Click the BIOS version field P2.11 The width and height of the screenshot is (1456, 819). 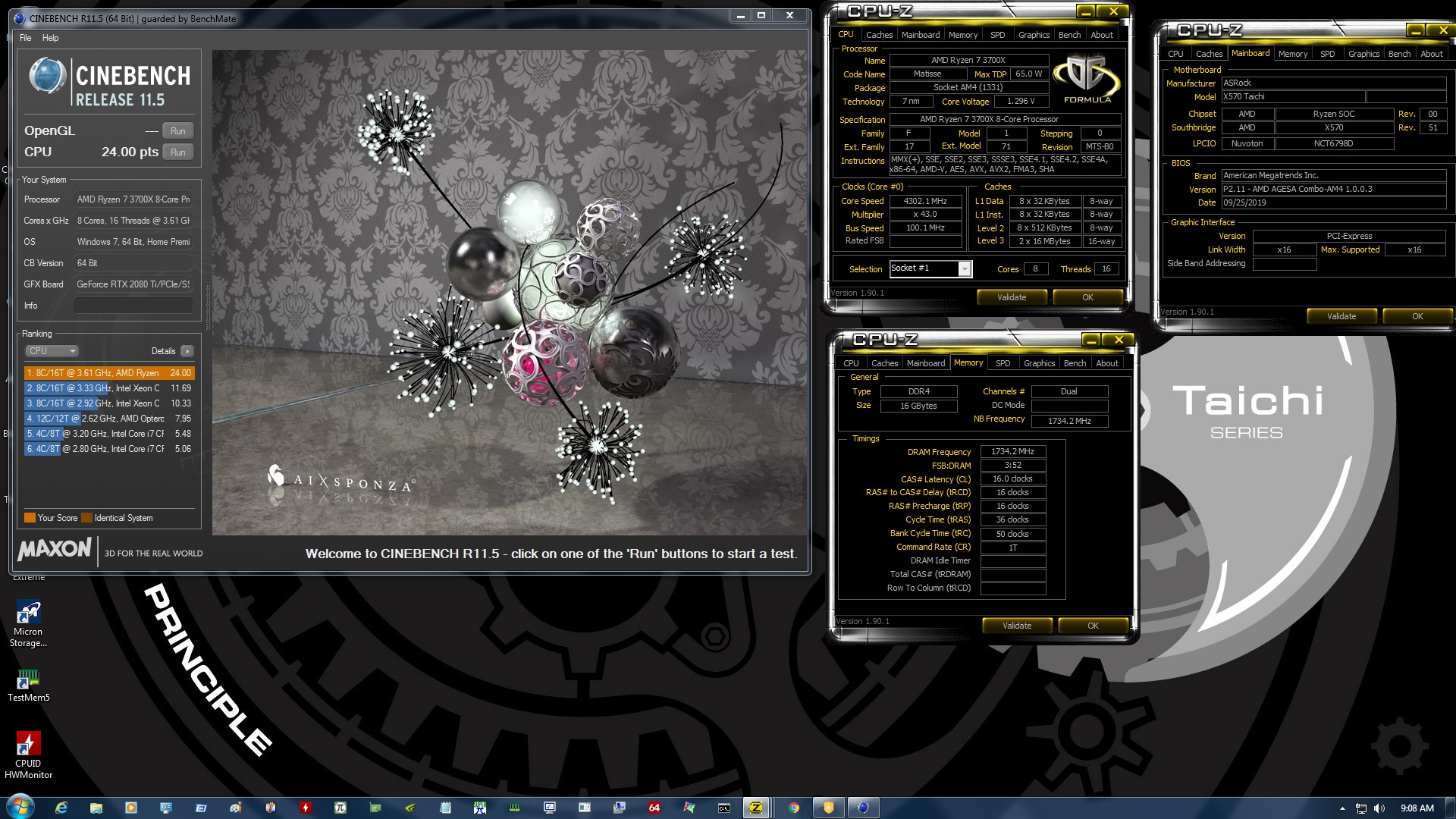pyautogui.click(x=1334, y=190)
